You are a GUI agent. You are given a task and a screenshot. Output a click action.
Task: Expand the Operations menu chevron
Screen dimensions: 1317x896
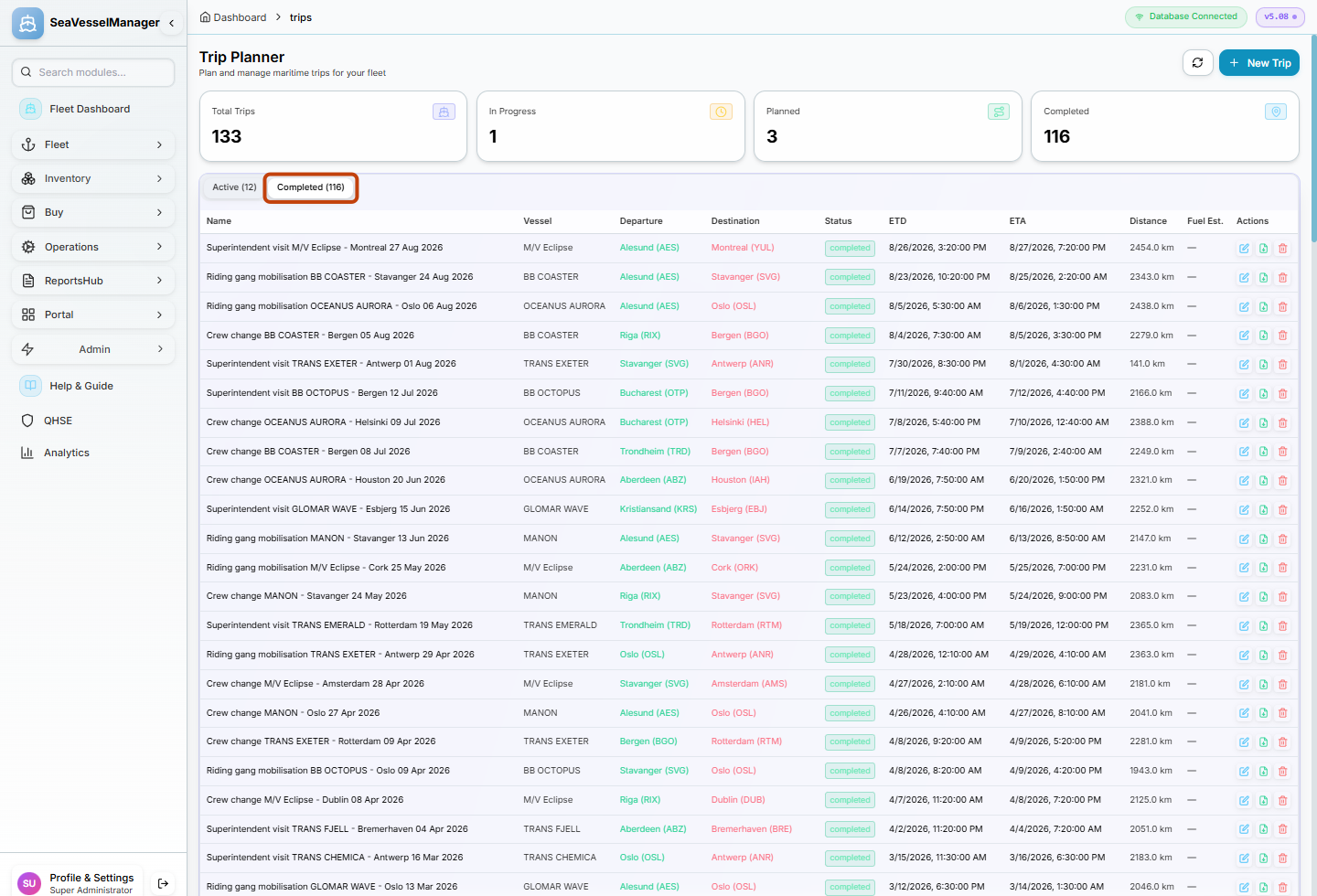[x=159, y=247]
